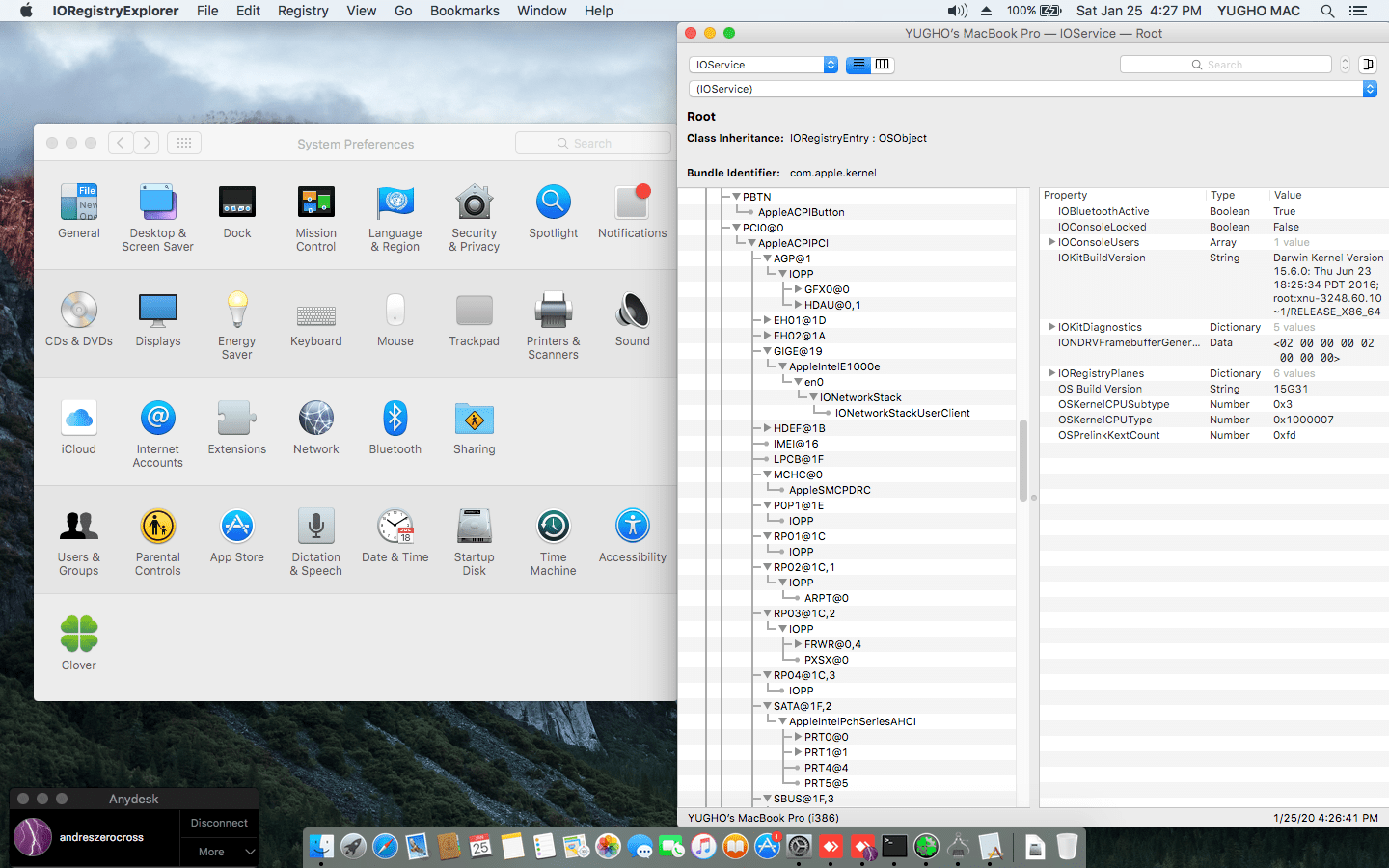The image size is (1389, 868).
Task: Click More button in Anydesk
Action: (219, 852)
